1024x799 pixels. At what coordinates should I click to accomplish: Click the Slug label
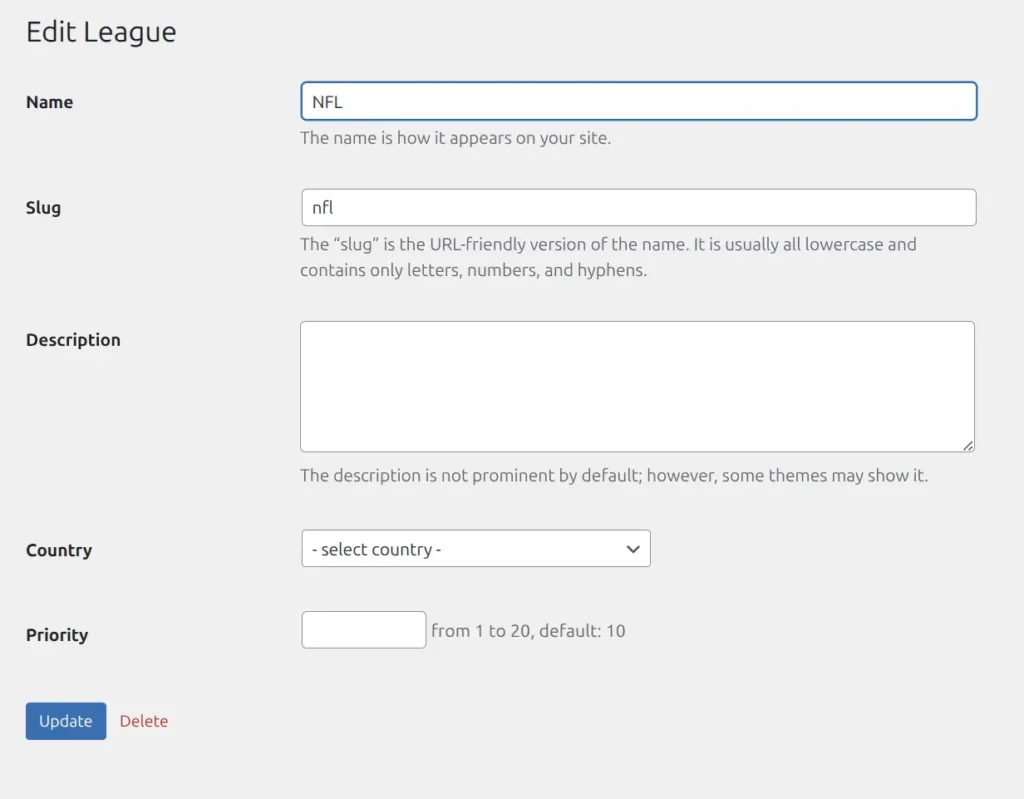[x=43, y=208]
